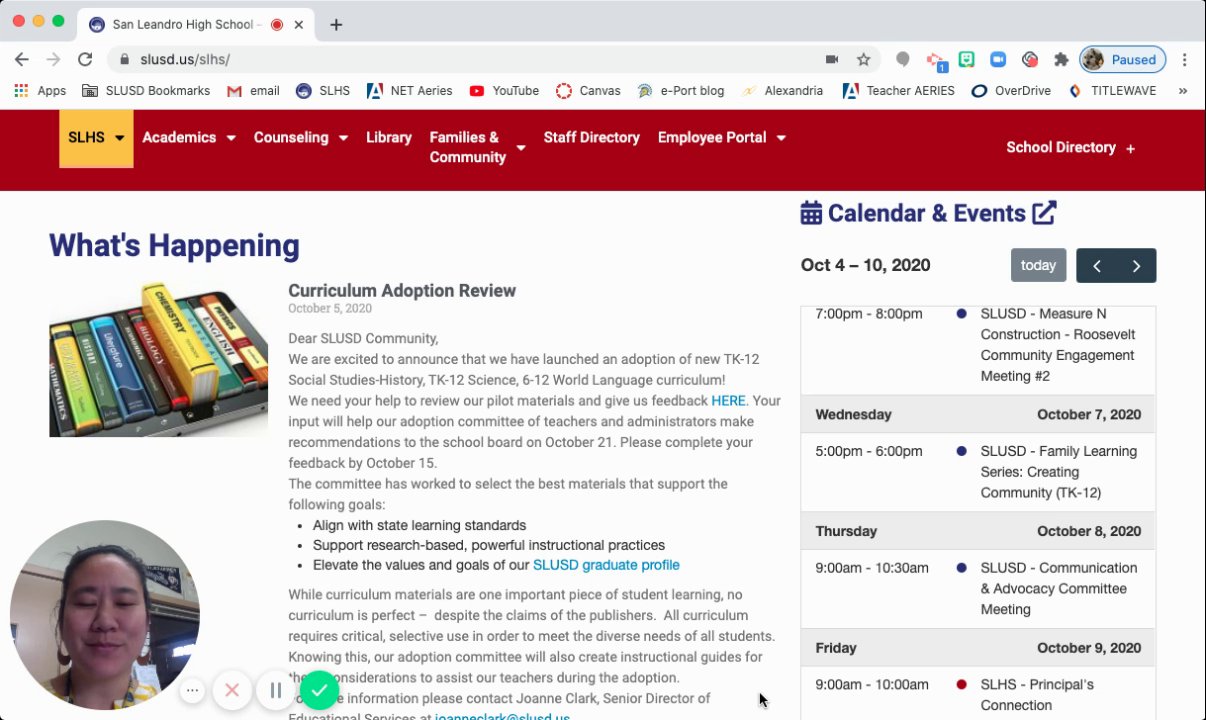1206x720 pixels.
Task: Open the red recording swirl extension
Action: [x=1029, y=60]
